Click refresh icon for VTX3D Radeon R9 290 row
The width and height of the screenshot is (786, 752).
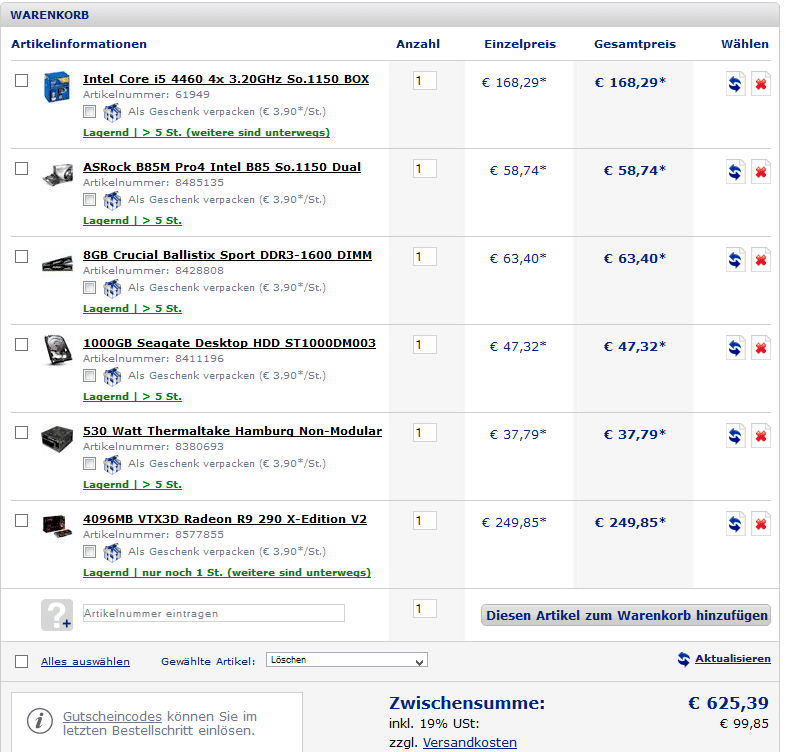tap(736, 524)
